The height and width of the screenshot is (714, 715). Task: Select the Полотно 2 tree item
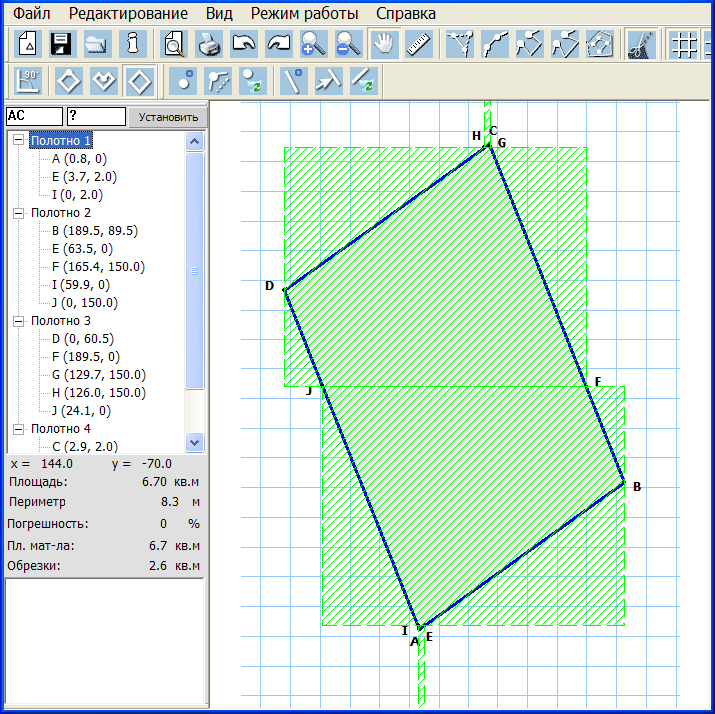click(61, 213)
